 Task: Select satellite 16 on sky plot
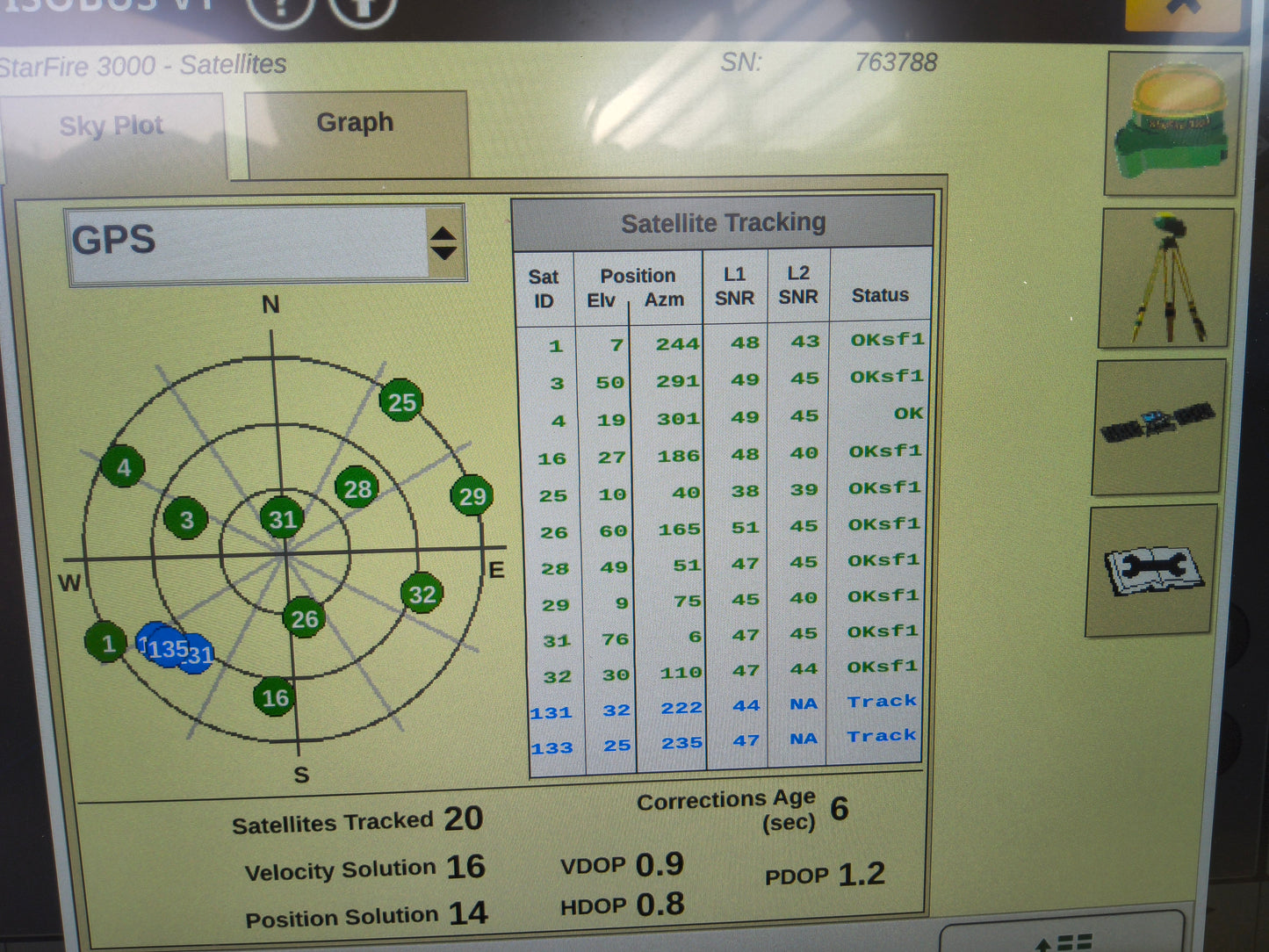click(x=275, y=698)
